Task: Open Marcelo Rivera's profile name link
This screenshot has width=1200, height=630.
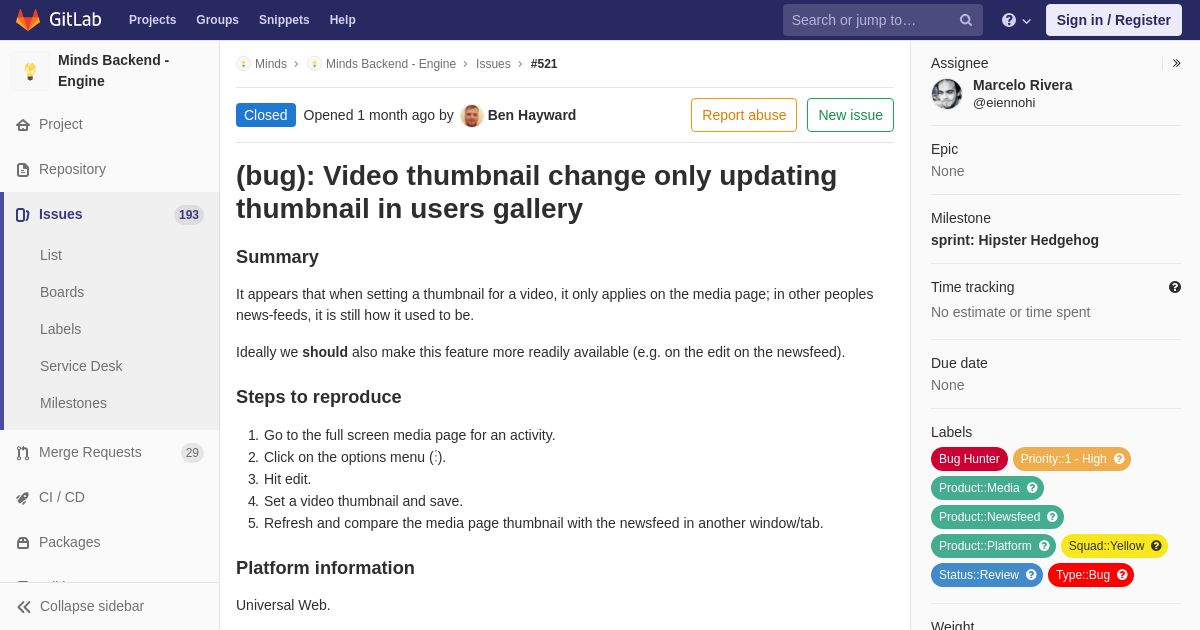Action: pyautogui.click(x=1023, y=85)
